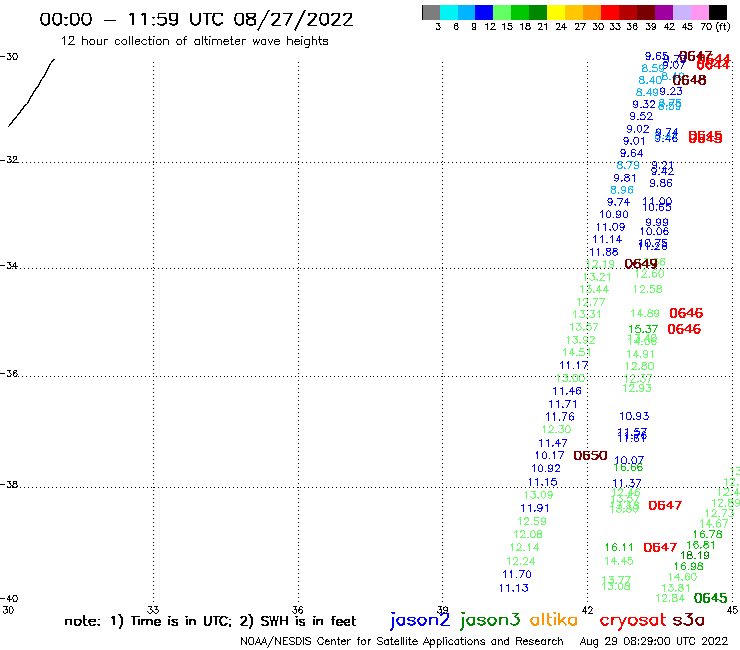
Task: Click the red 30–33 ft legend swatch
Action: pos(610,12)
